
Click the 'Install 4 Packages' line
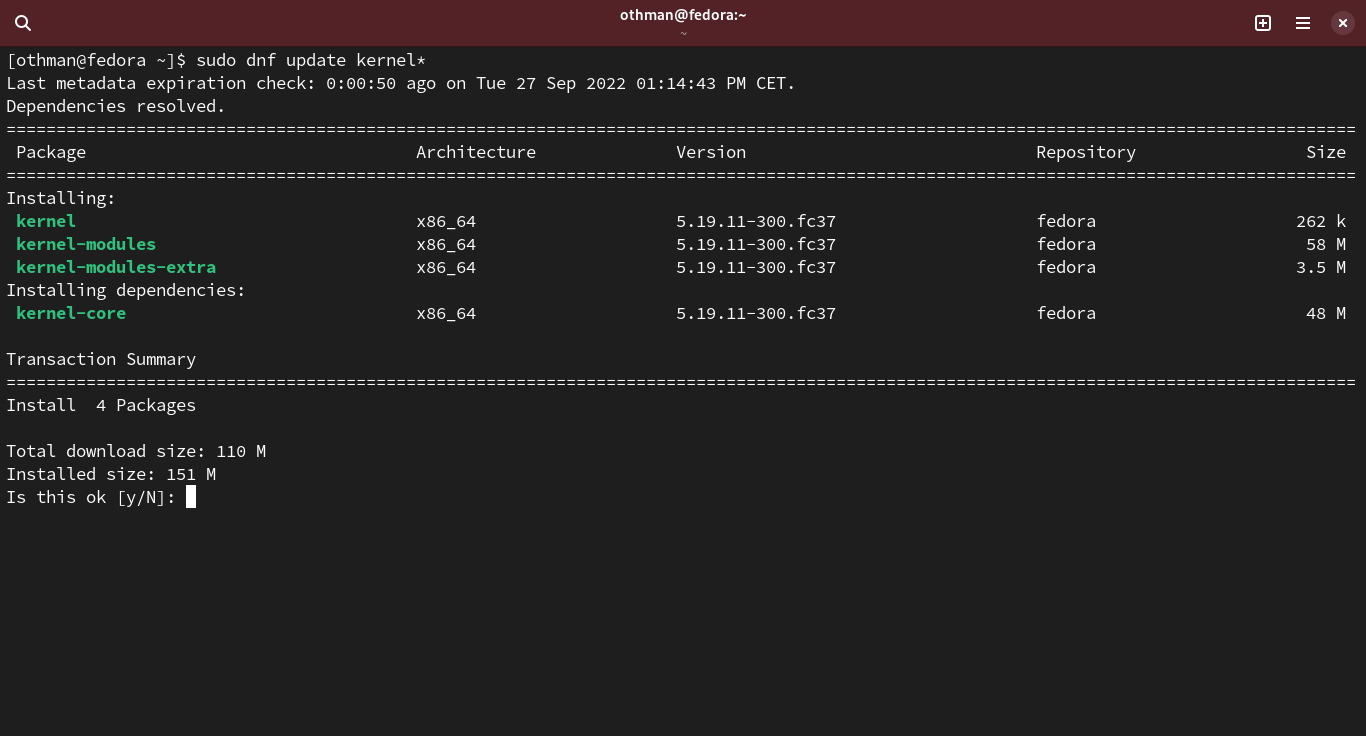point(101,405)
